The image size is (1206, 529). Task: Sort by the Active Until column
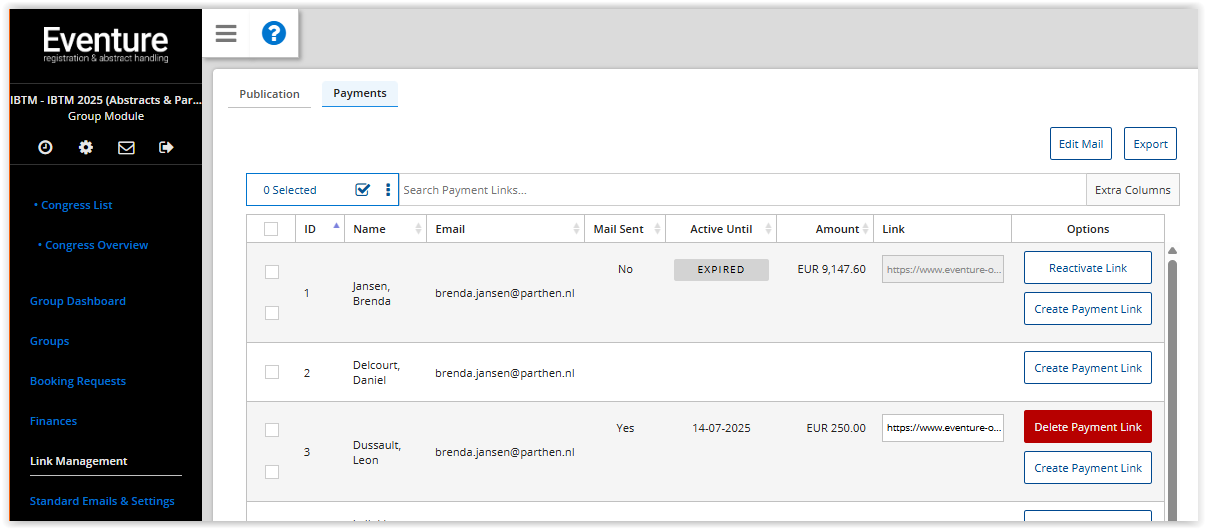click(721, 229)
